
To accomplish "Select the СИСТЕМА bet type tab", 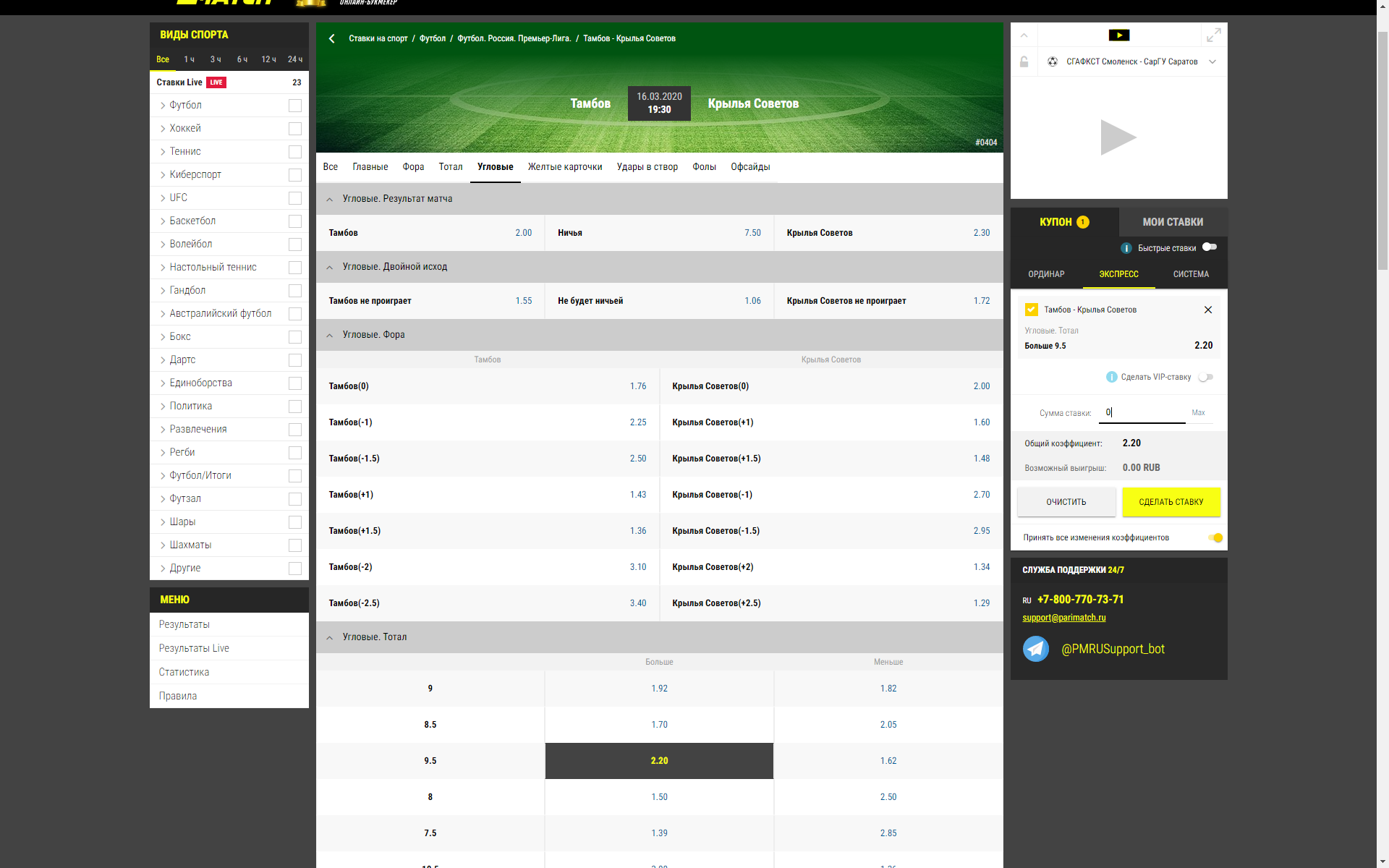I will click(x=1191, y=274).
